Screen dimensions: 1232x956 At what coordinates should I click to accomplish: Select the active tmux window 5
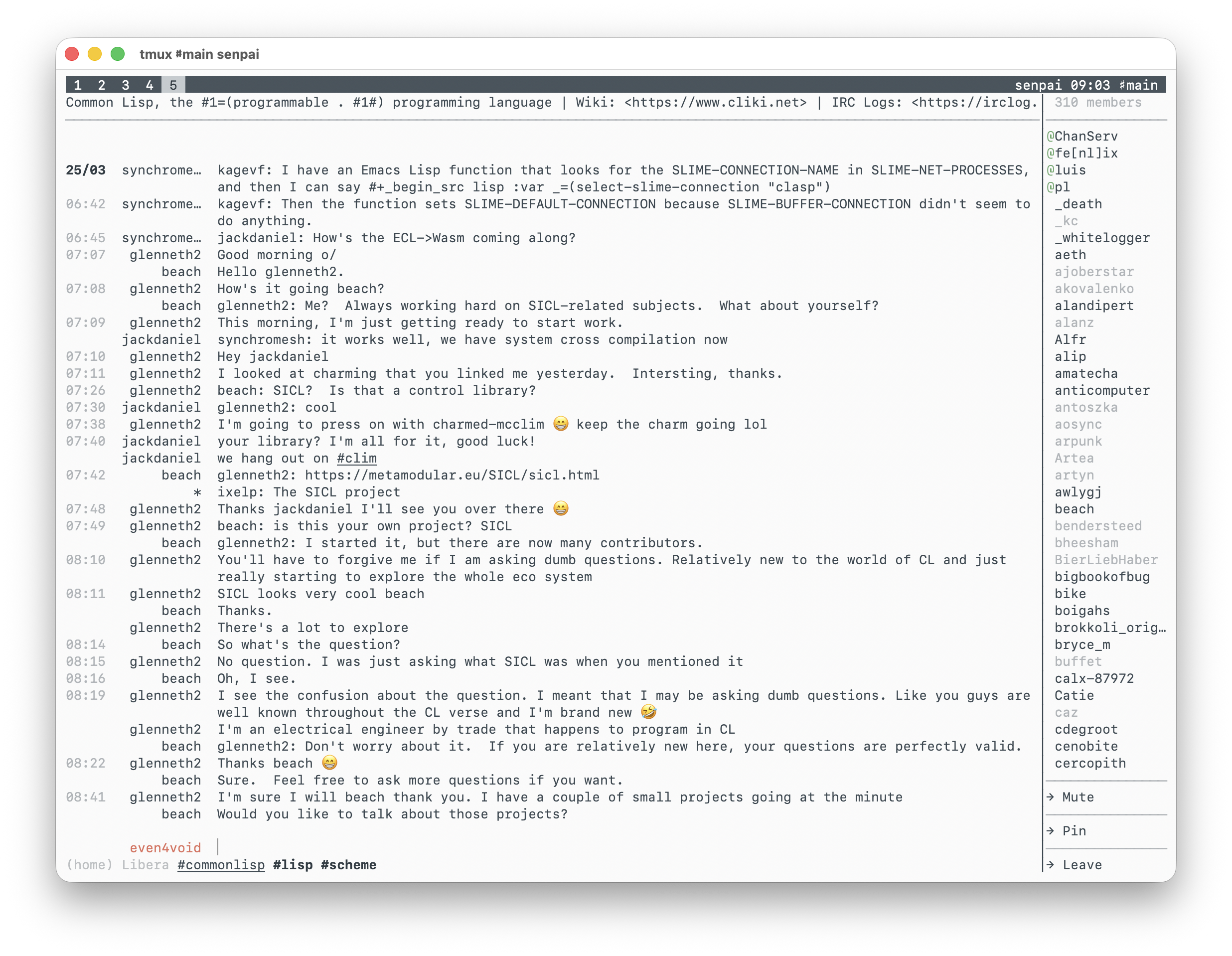tap(173, 85)
